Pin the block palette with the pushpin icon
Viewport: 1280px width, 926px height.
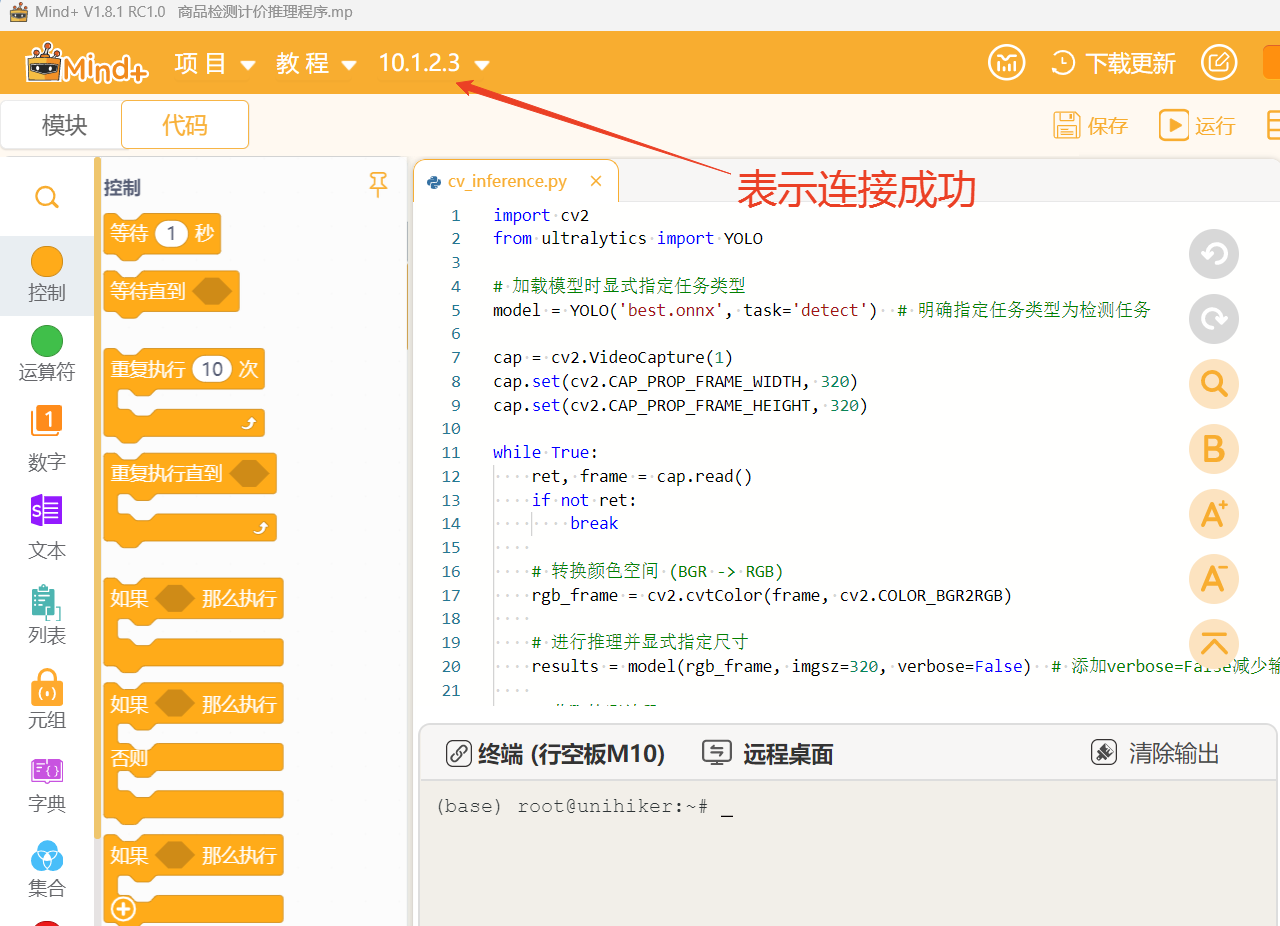[378, 185]
